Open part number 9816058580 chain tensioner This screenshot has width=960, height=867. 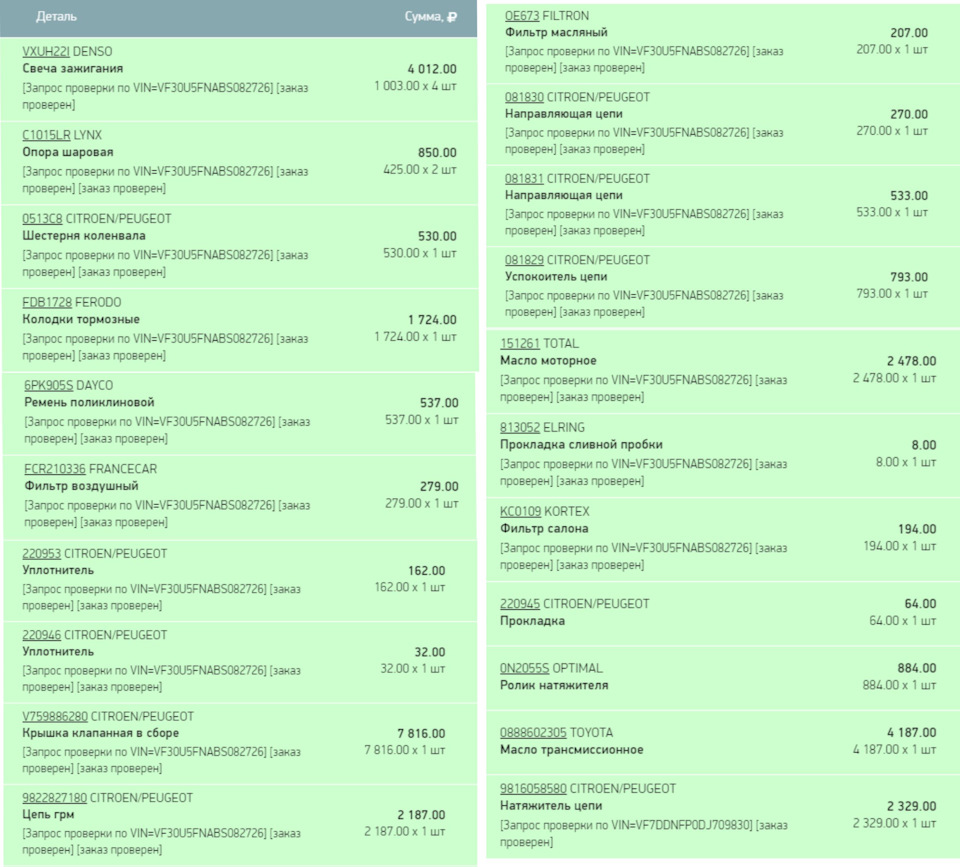click(x=533, y=788)
